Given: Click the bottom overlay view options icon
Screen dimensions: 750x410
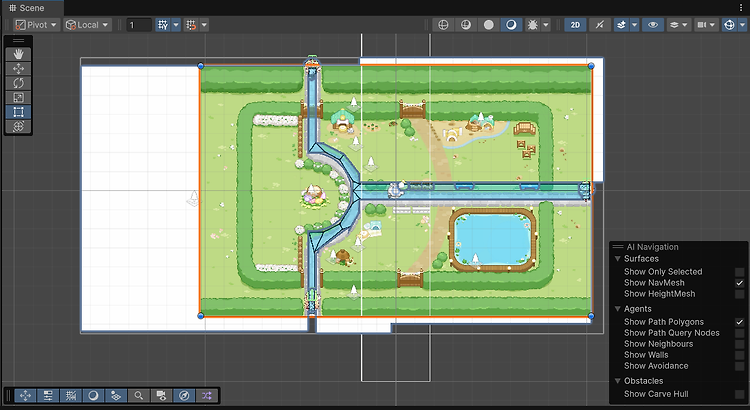Looking at the screenshot, I should [116, 396].
